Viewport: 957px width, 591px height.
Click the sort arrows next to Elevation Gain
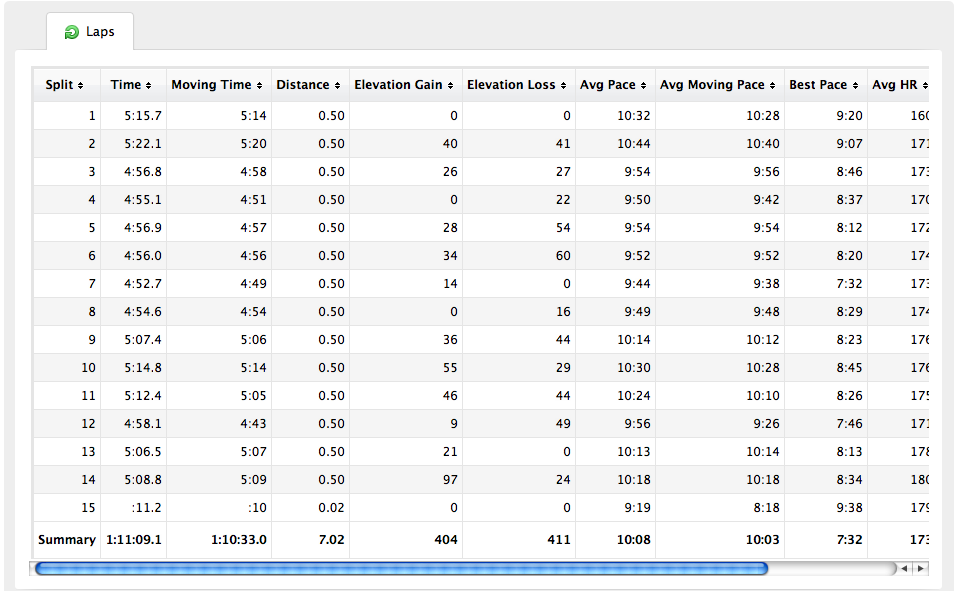450,85
